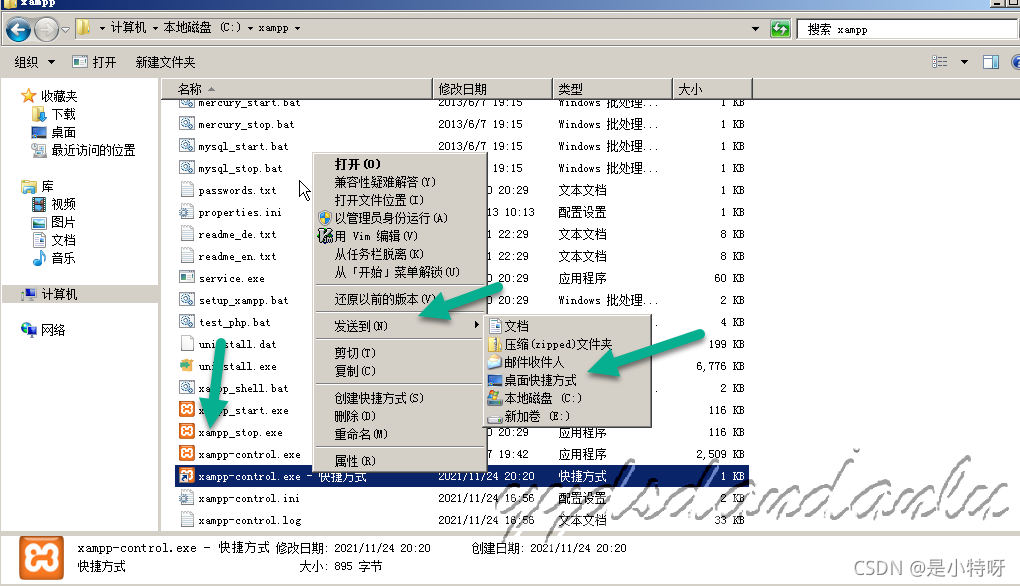The height and width of the screenshot is (586, 1020).
Task: Choose 压缩(zipped)文件夹 in the submenu
Action: [567, 344]
